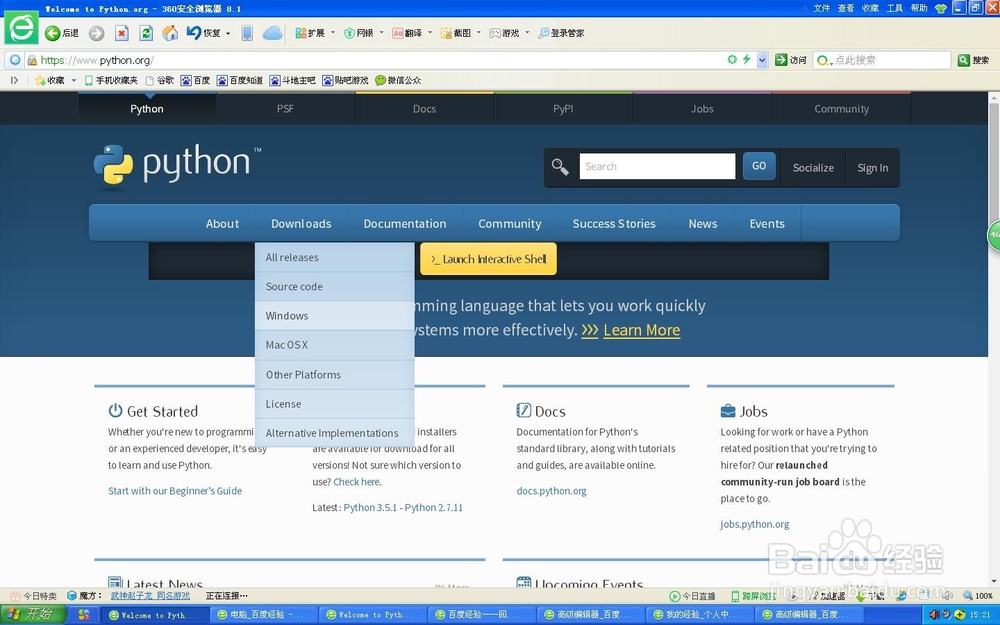The width and height of the screenshot is (1000, 625).
Task: Select Source code in Downloads menu
Action: (x=334, y=286)
